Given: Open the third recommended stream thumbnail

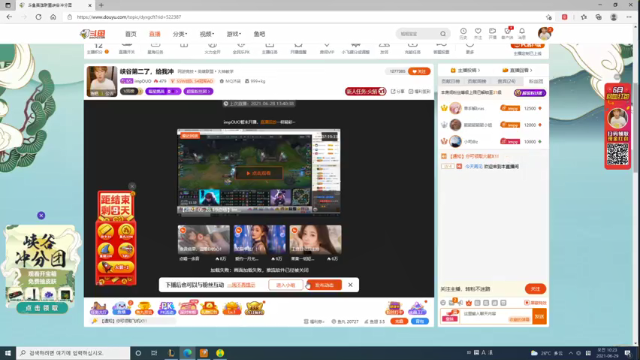Looking at the screenshot, I should (x=316, y=240).
